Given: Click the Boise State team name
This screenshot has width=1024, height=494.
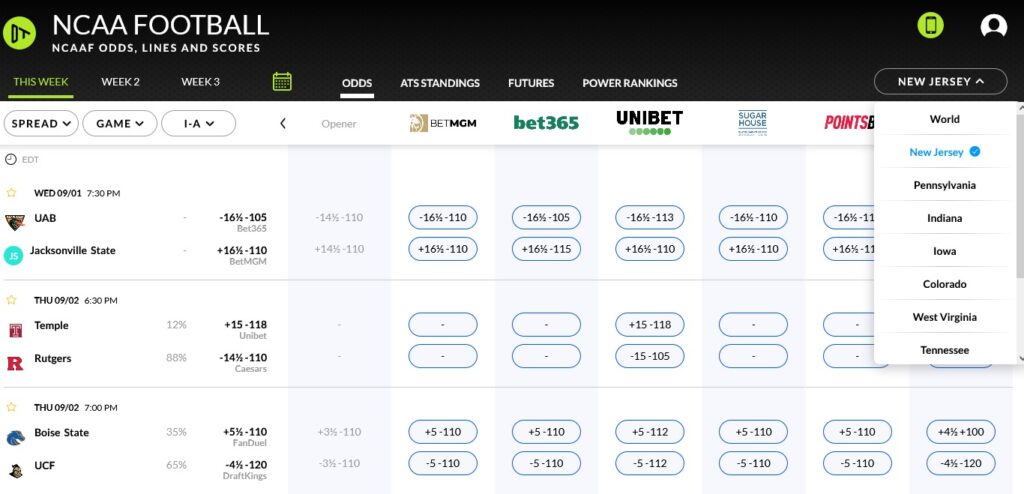Looking at the screenshot, I should 61,433.
